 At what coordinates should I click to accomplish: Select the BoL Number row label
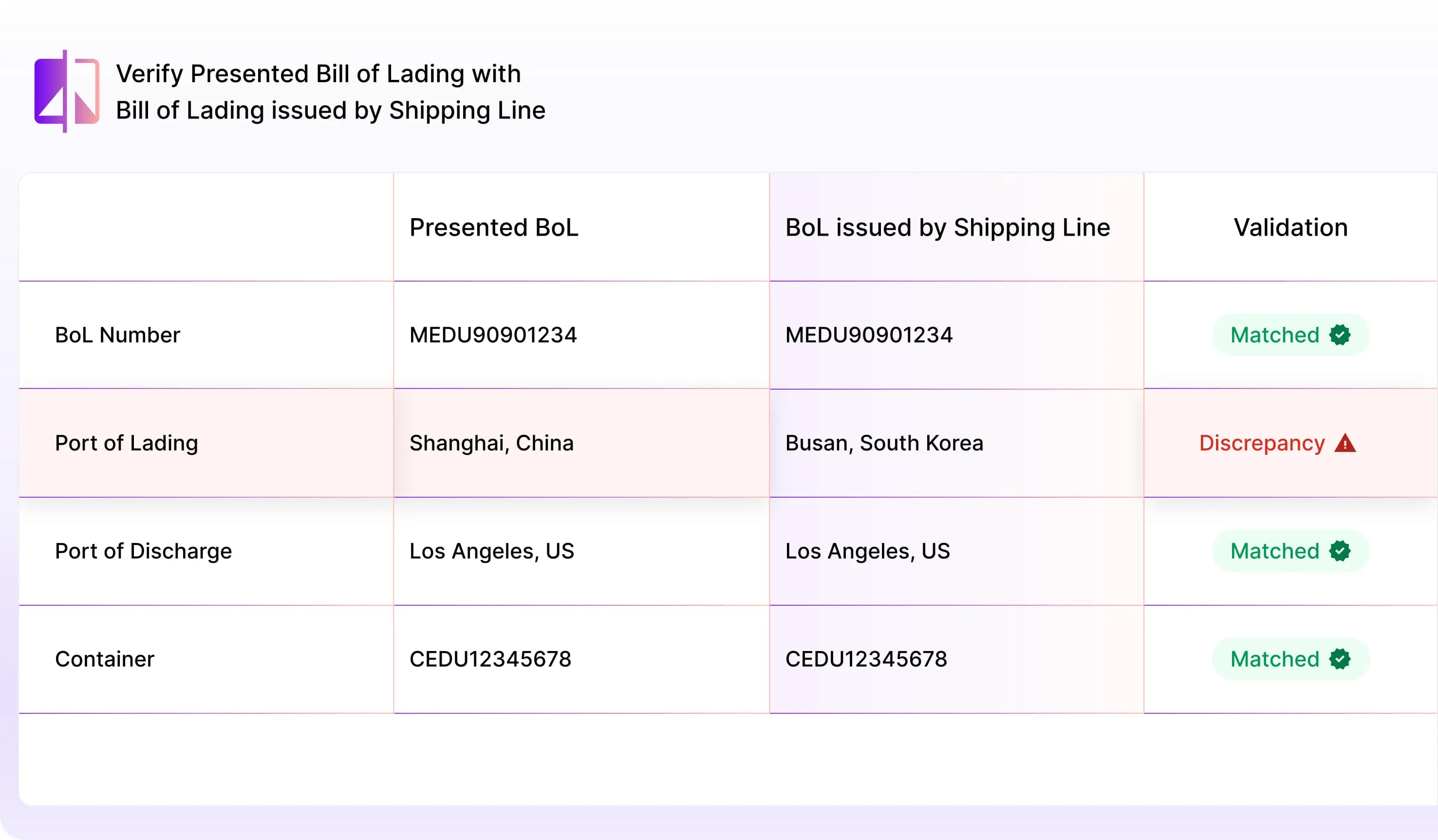point(117,335)
